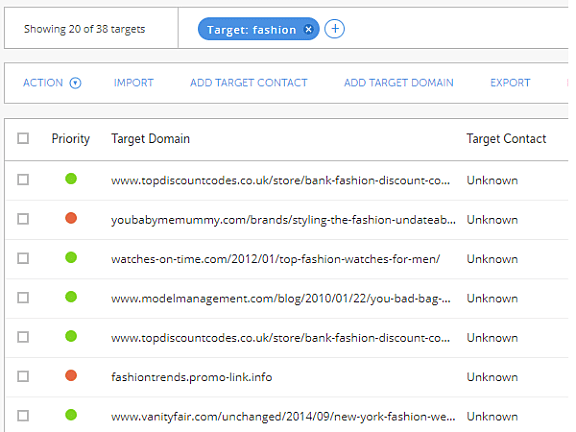Image resolution: width=576 pixels, height=432 pixels.
Task: Sort by Target Domain column header
Action: click(150, 139)
